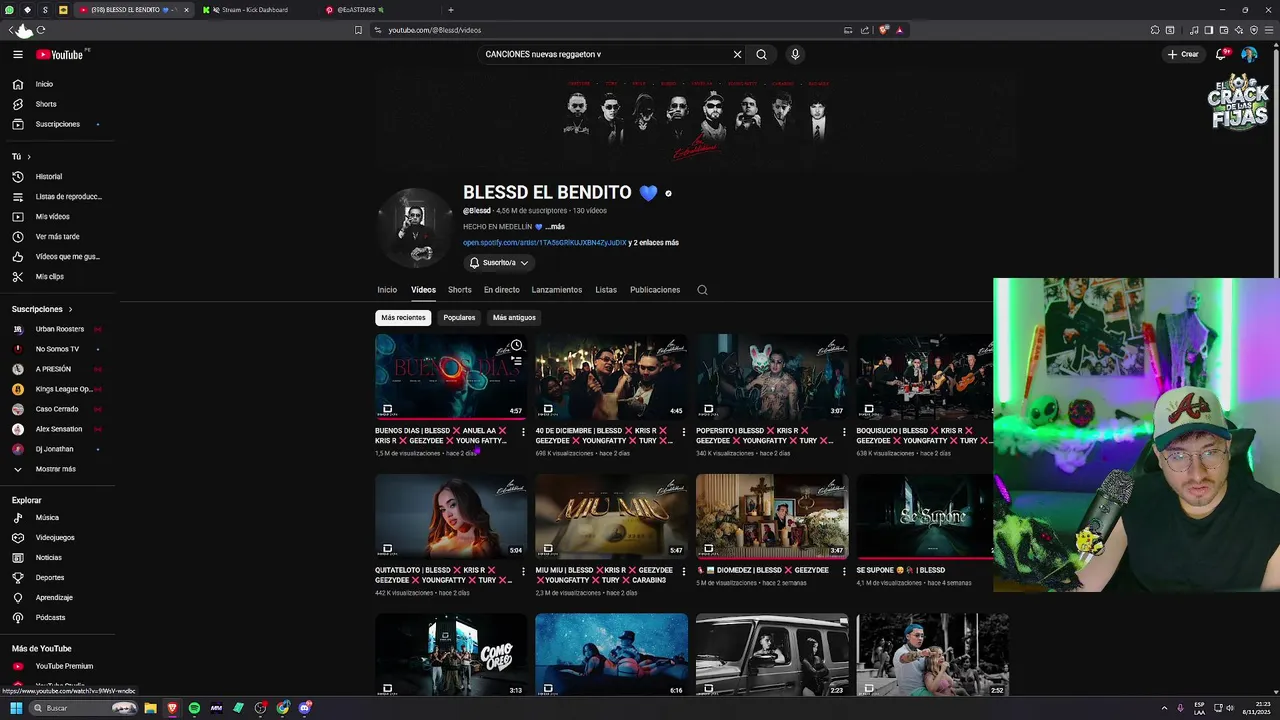1280x720 pixels.
Task: Open Ver más tarde in the sidebar
Action: 57,237
